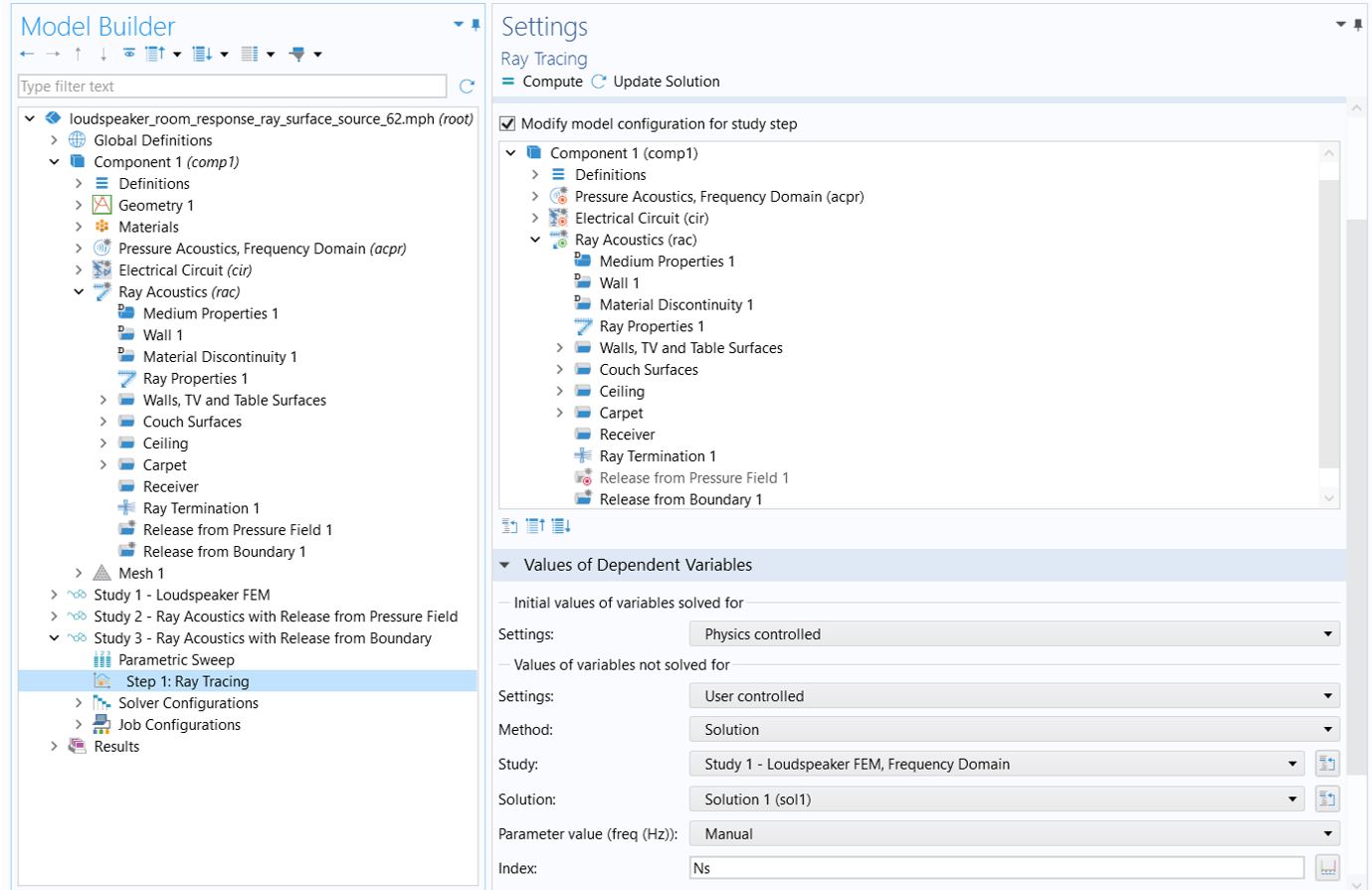Toggle Modify model configuration for study step
1372x890 pixels.
point(507,123)
